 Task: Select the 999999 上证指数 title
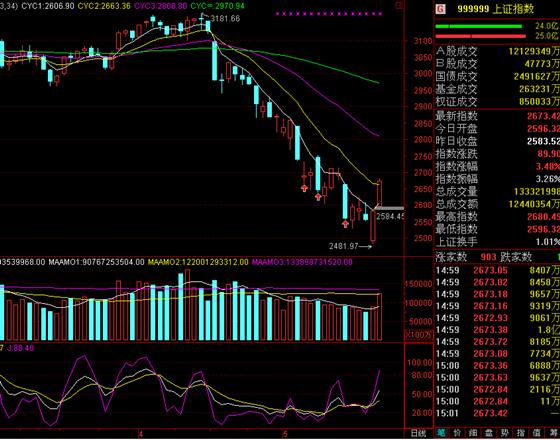[x=495, y=9]
